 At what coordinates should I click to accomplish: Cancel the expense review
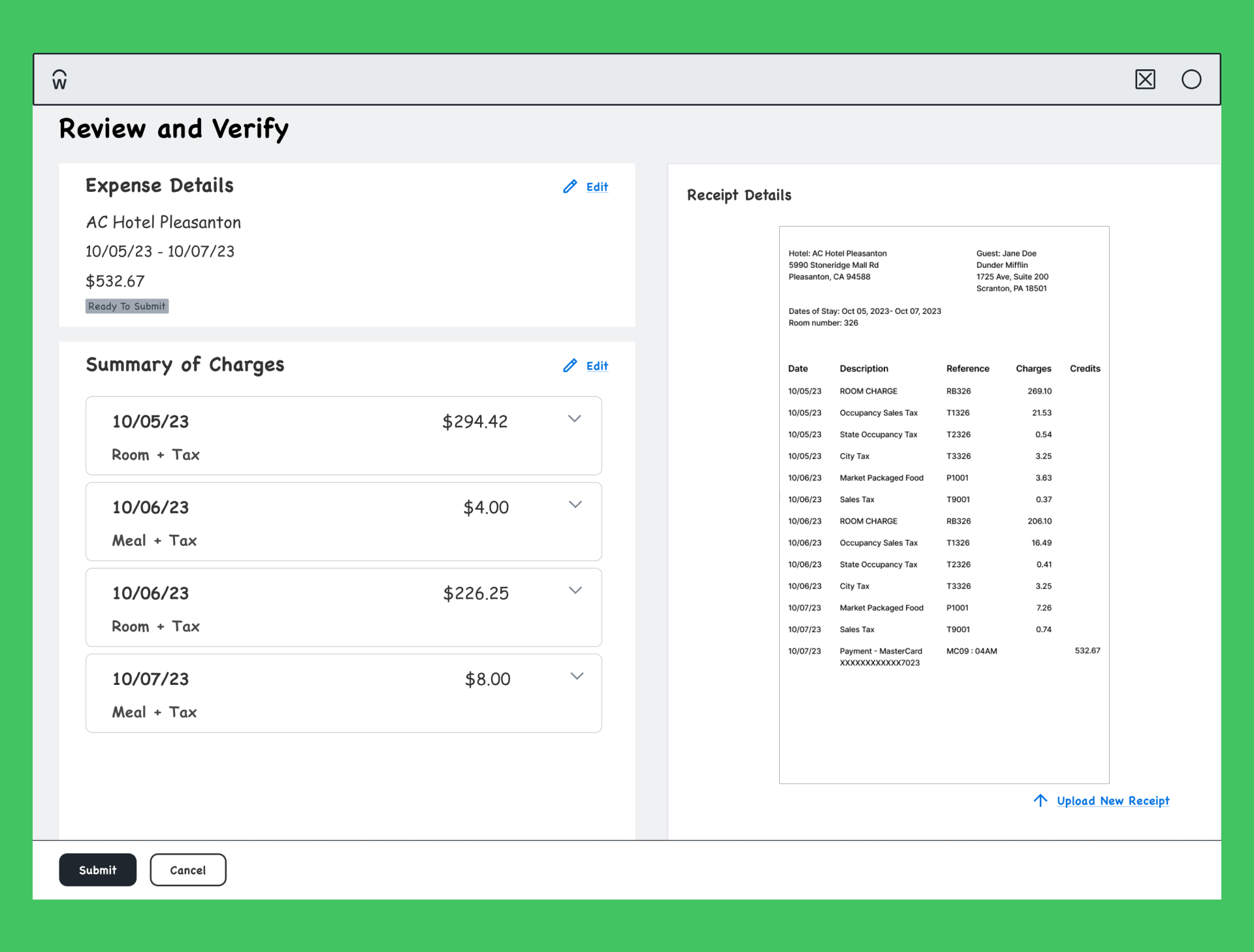coord(188,870)
